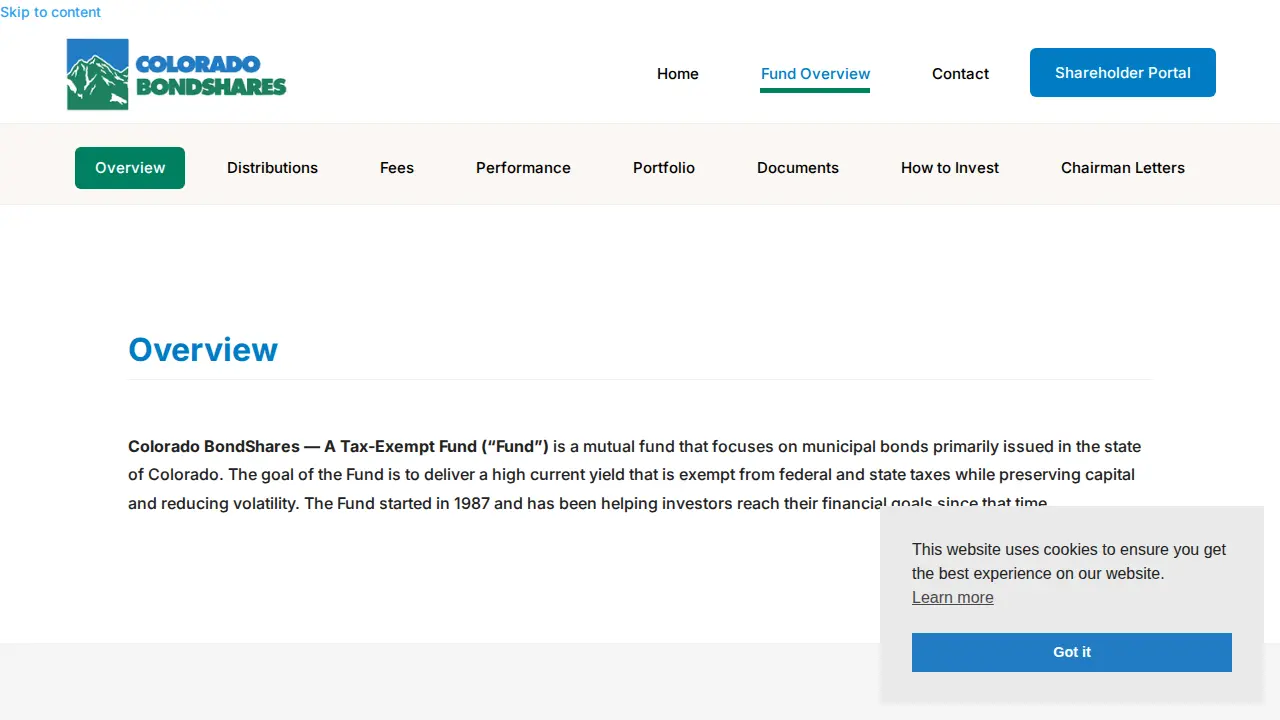
Task: Go to the Contact page
Action: (x=960, y=74)
